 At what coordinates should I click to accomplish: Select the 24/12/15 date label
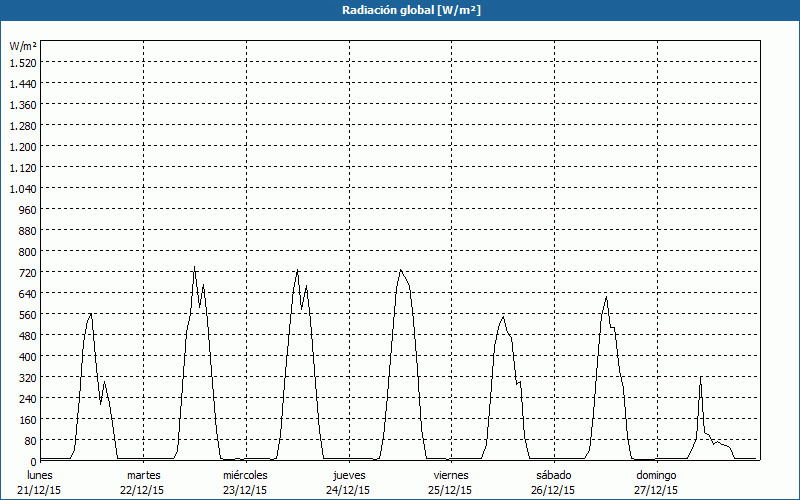tap(348, 490)
